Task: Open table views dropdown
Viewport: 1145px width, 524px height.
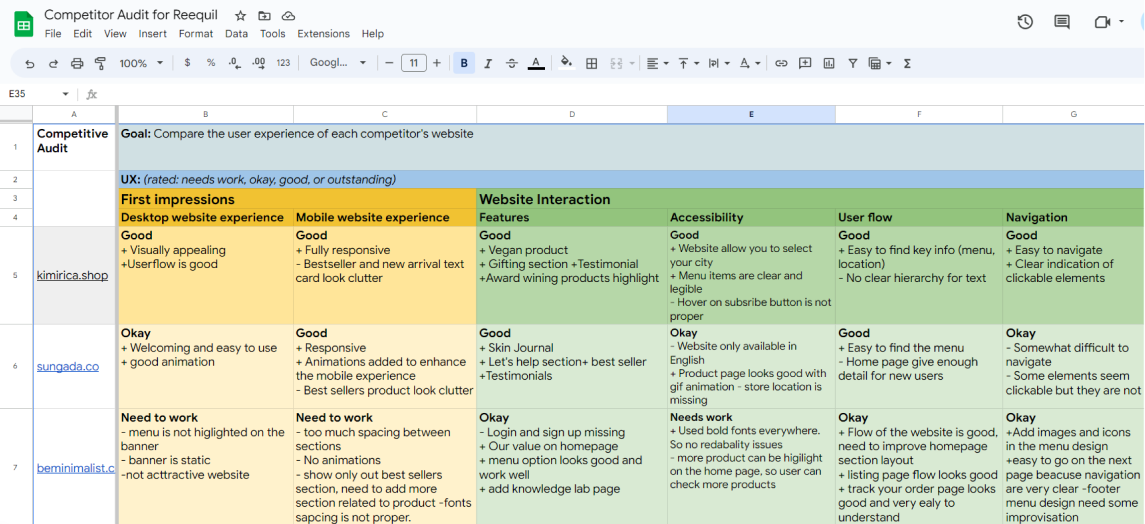Action: 880,63
